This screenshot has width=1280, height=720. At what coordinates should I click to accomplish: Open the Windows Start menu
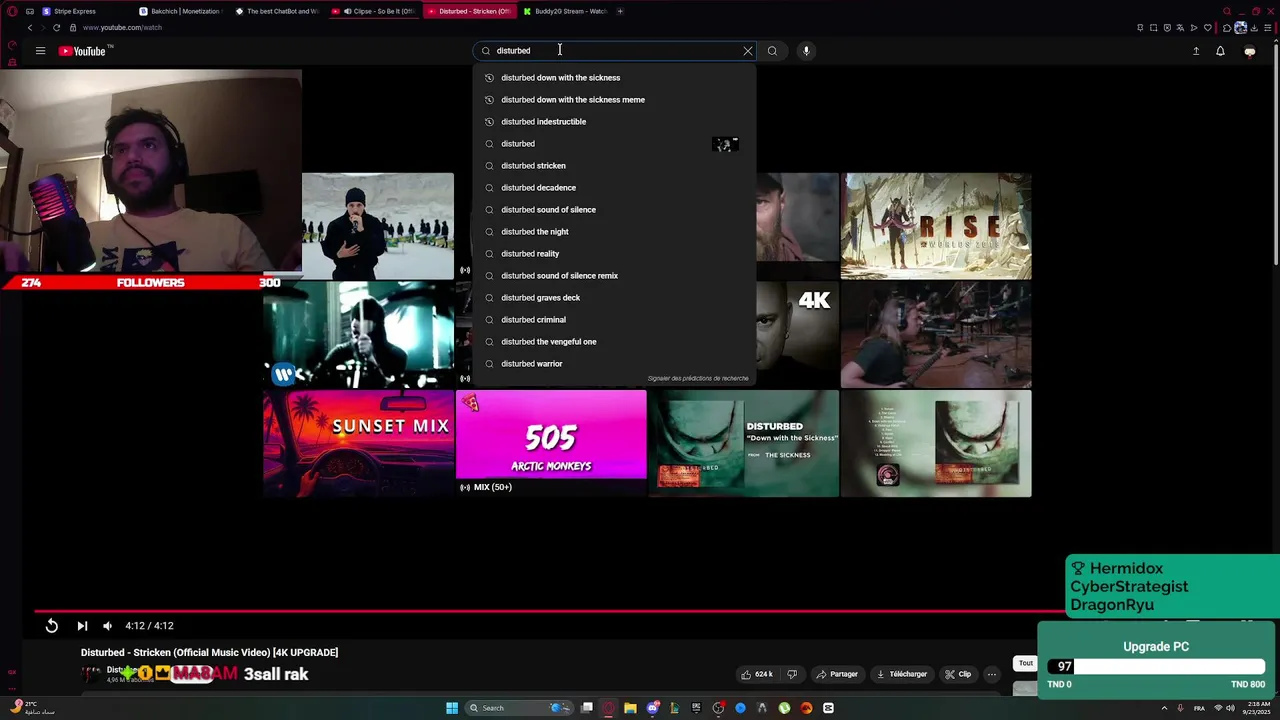pos(452,708)
